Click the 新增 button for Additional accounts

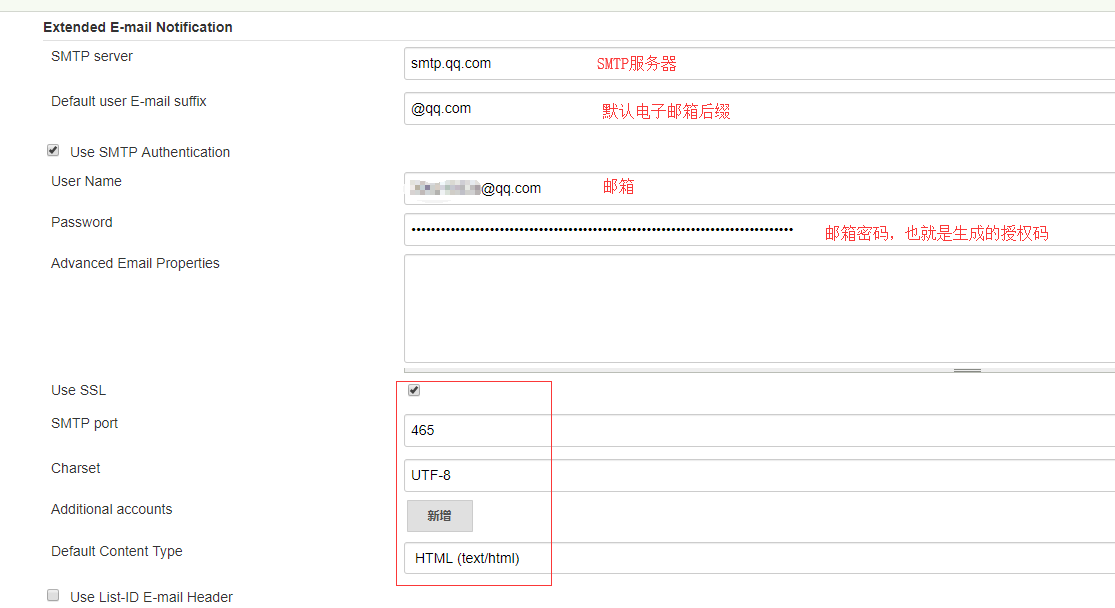coord(439,516)
